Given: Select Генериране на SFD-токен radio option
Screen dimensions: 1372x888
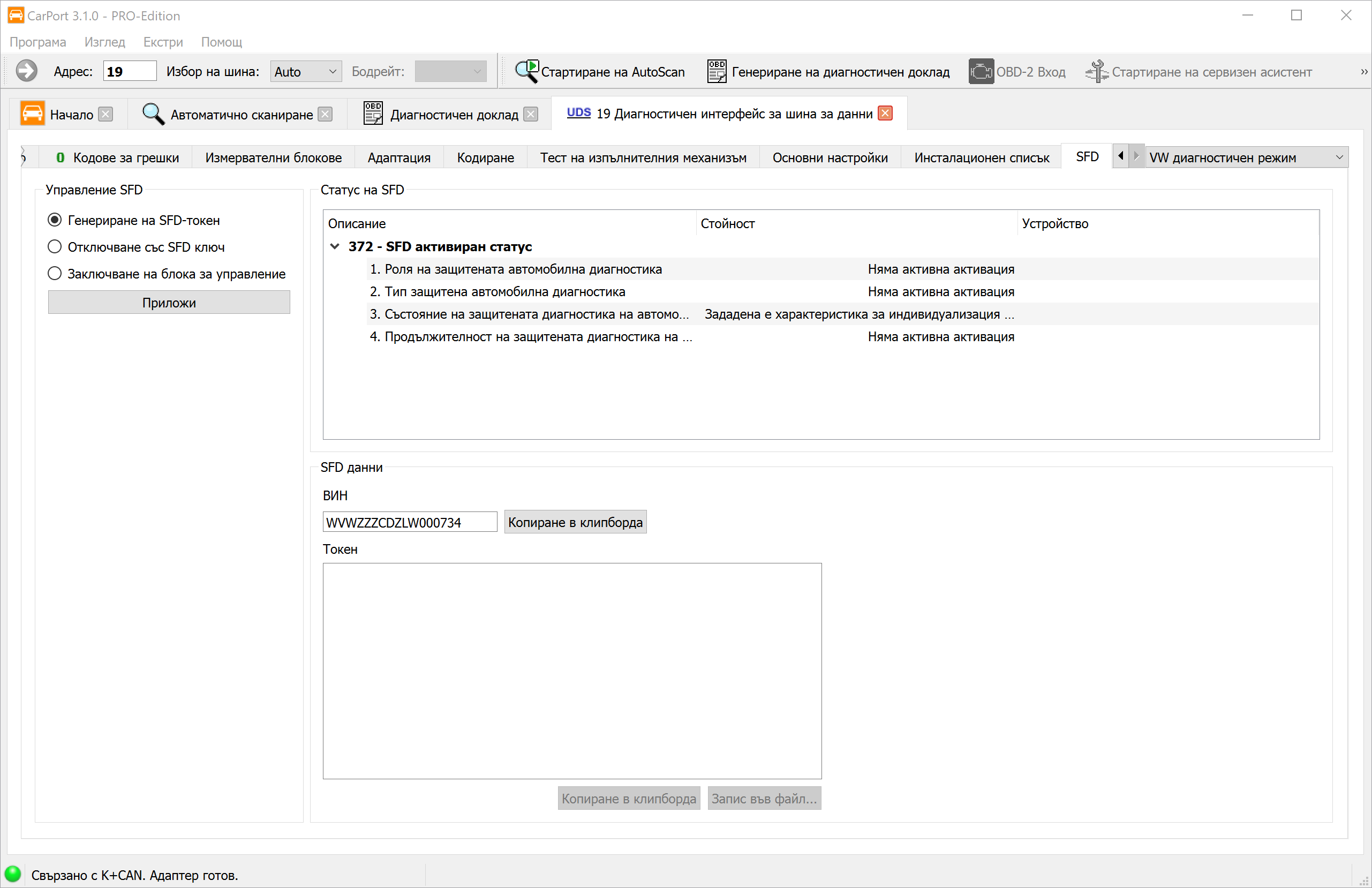Looking at the screenshot, I should click(55, 220).
